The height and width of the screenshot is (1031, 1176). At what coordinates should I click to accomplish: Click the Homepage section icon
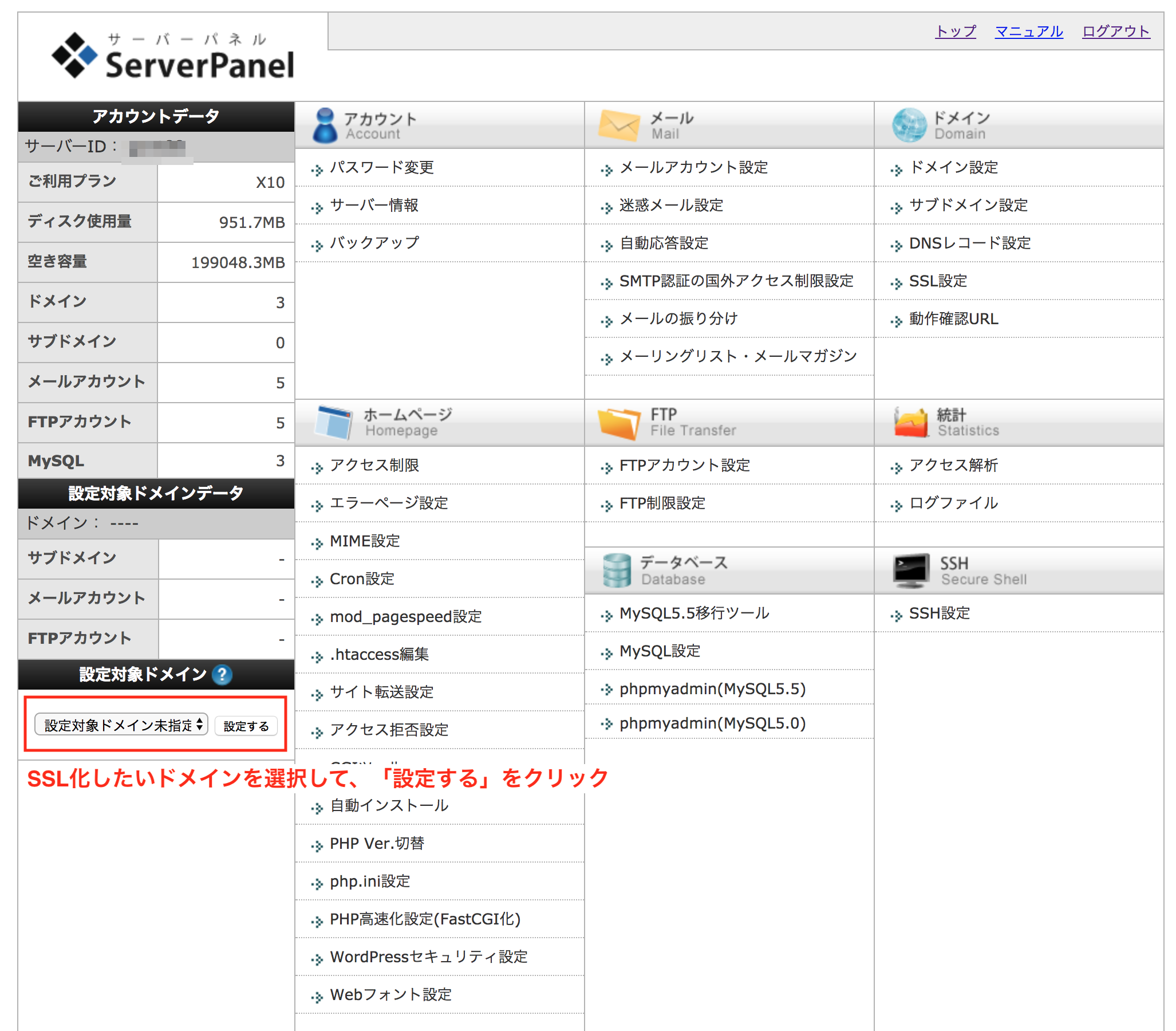(335, 422)
